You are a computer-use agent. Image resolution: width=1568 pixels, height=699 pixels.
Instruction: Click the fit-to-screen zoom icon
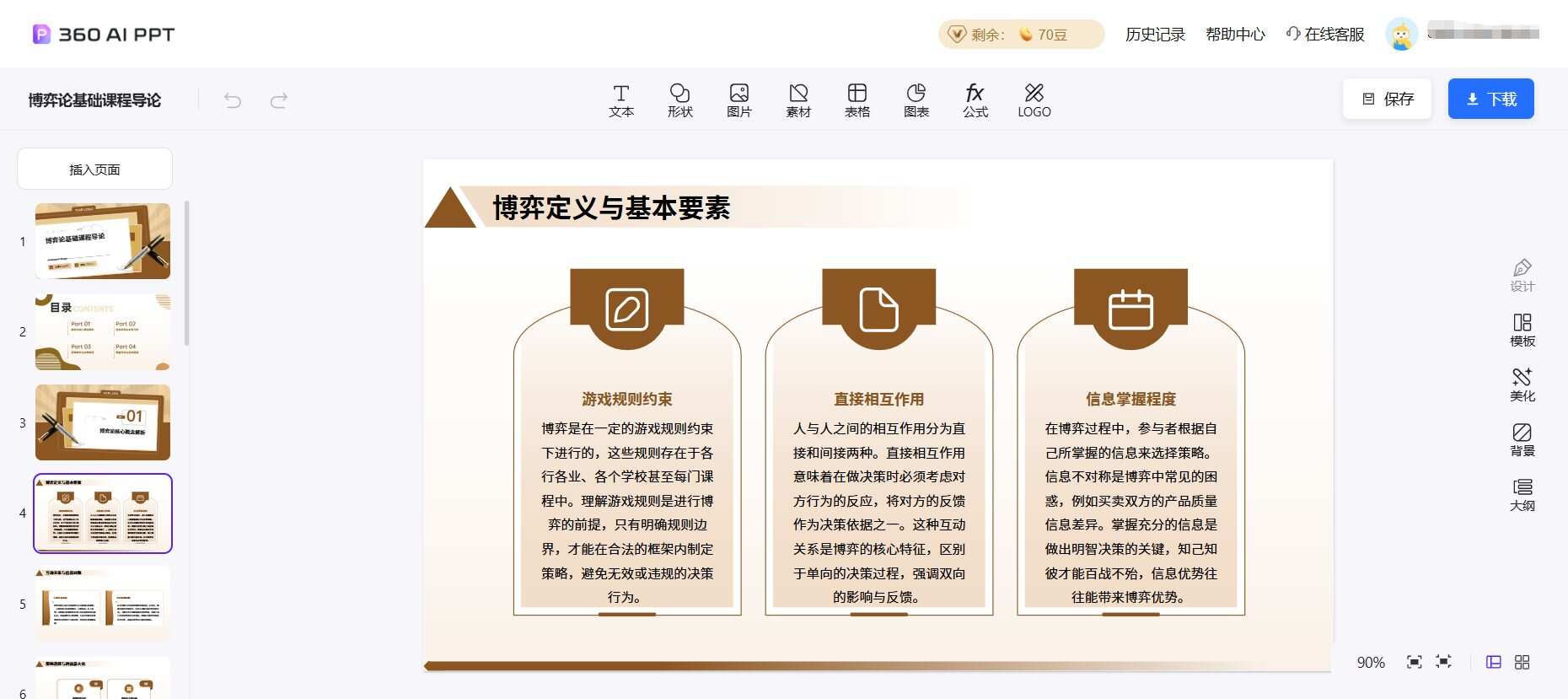click(x=1415, y=662)
